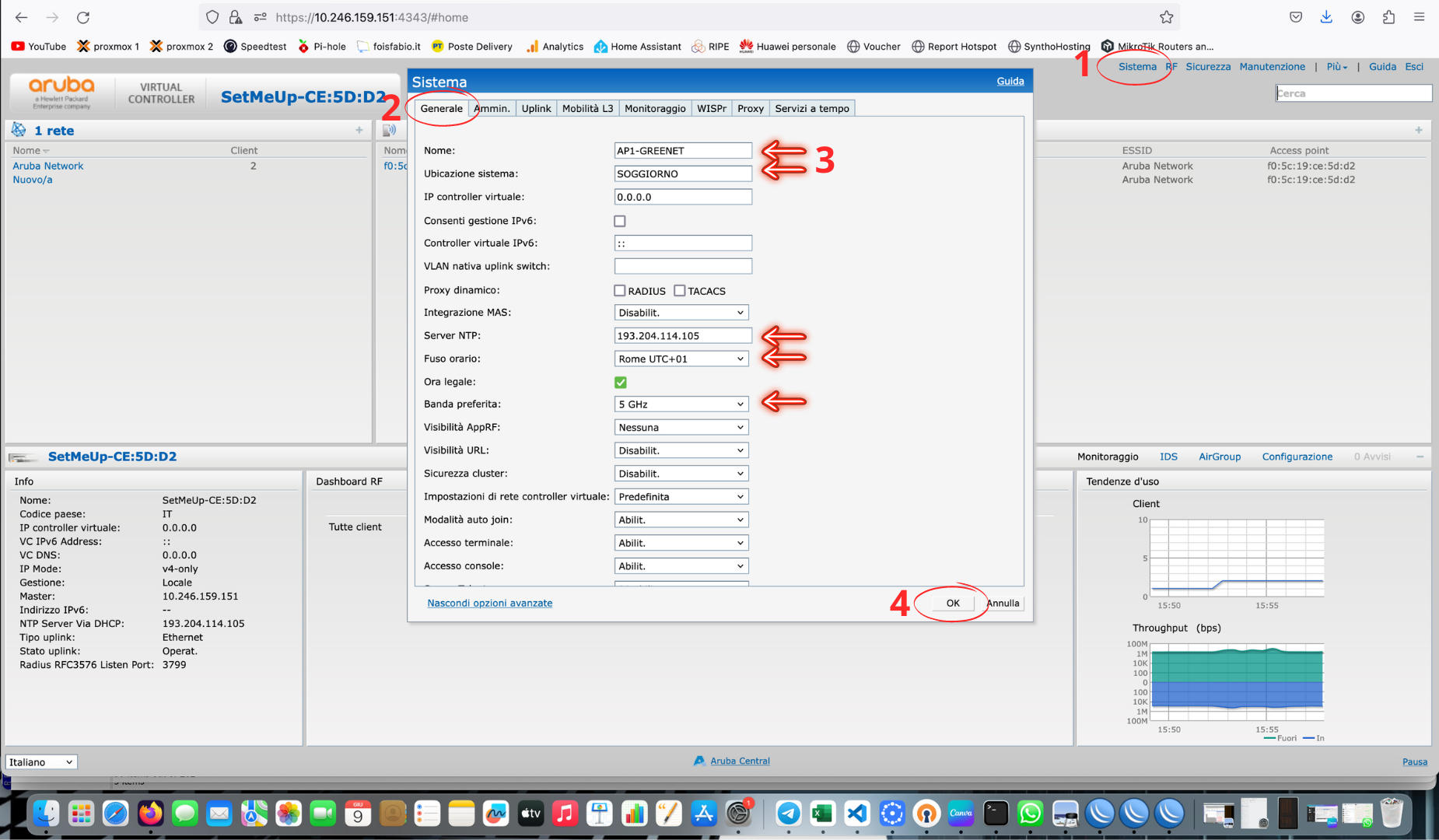Open Canva from the dock
1439x840 pixels.
coord(961,814)
